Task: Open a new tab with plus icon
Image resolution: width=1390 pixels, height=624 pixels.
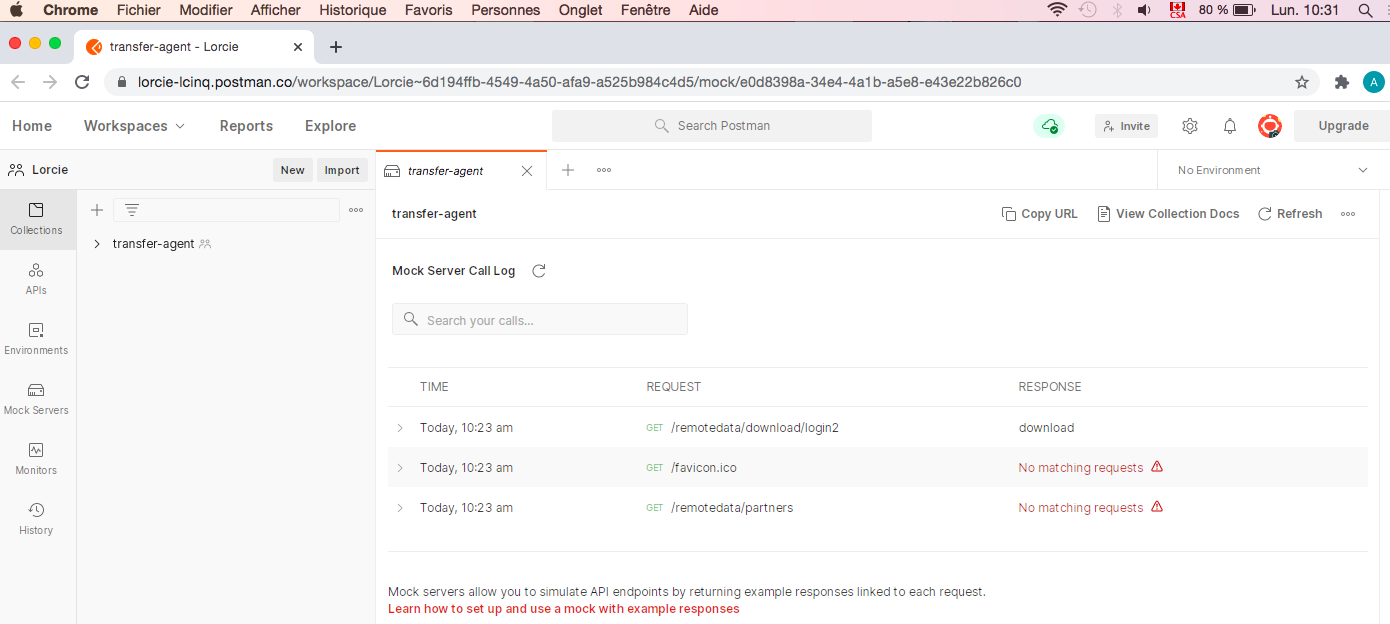Action: (568, 170)
